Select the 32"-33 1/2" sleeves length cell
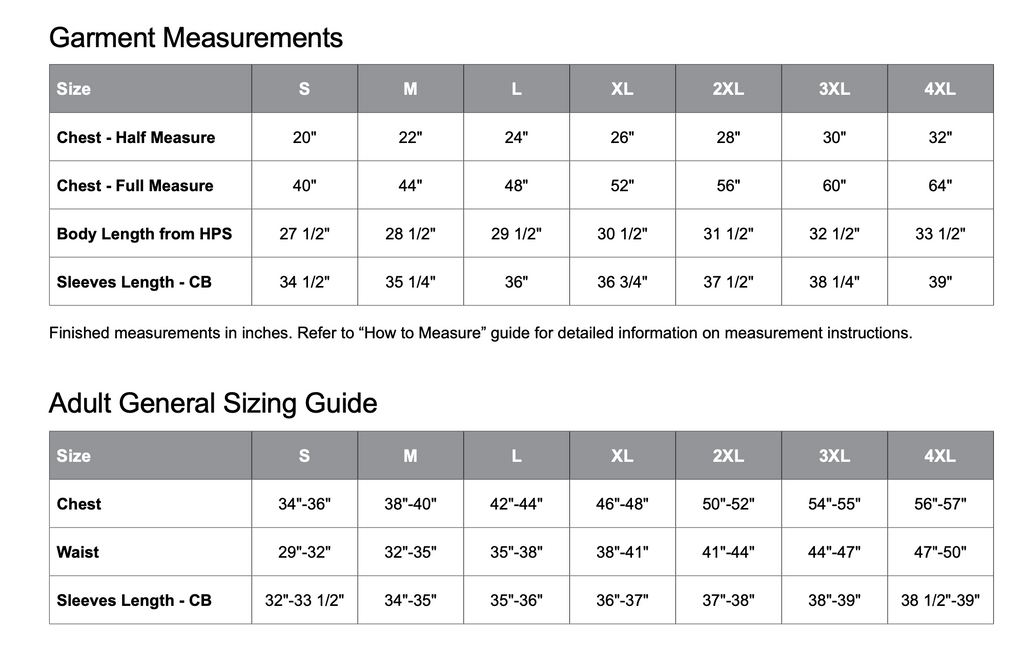Screen dimensions: 1024x651 click(304, 600)
